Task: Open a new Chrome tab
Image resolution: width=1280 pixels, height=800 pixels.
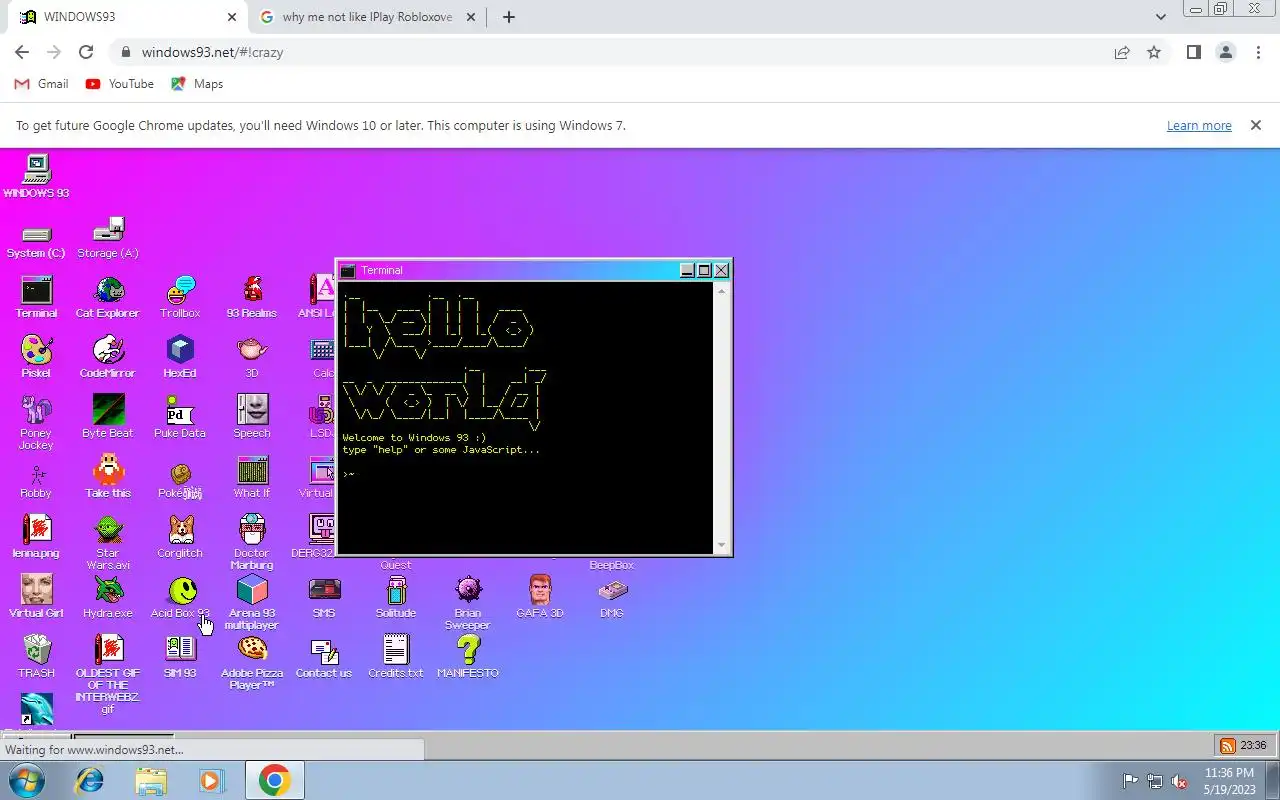Action: [509, 17]
